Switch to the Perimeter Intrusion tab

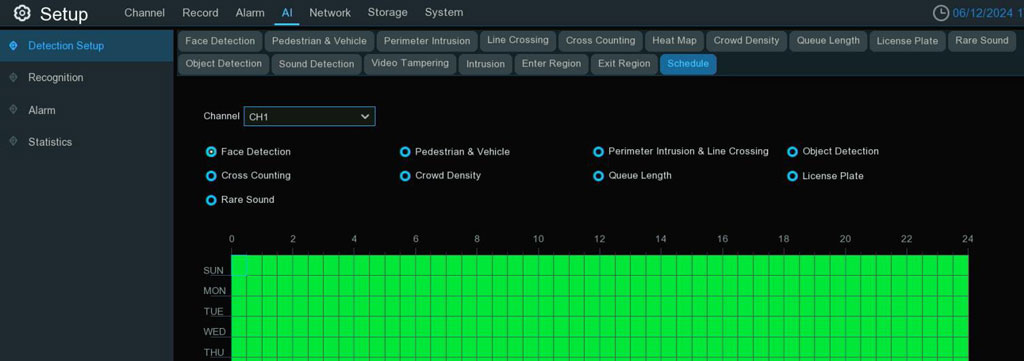tap(427, 41)
